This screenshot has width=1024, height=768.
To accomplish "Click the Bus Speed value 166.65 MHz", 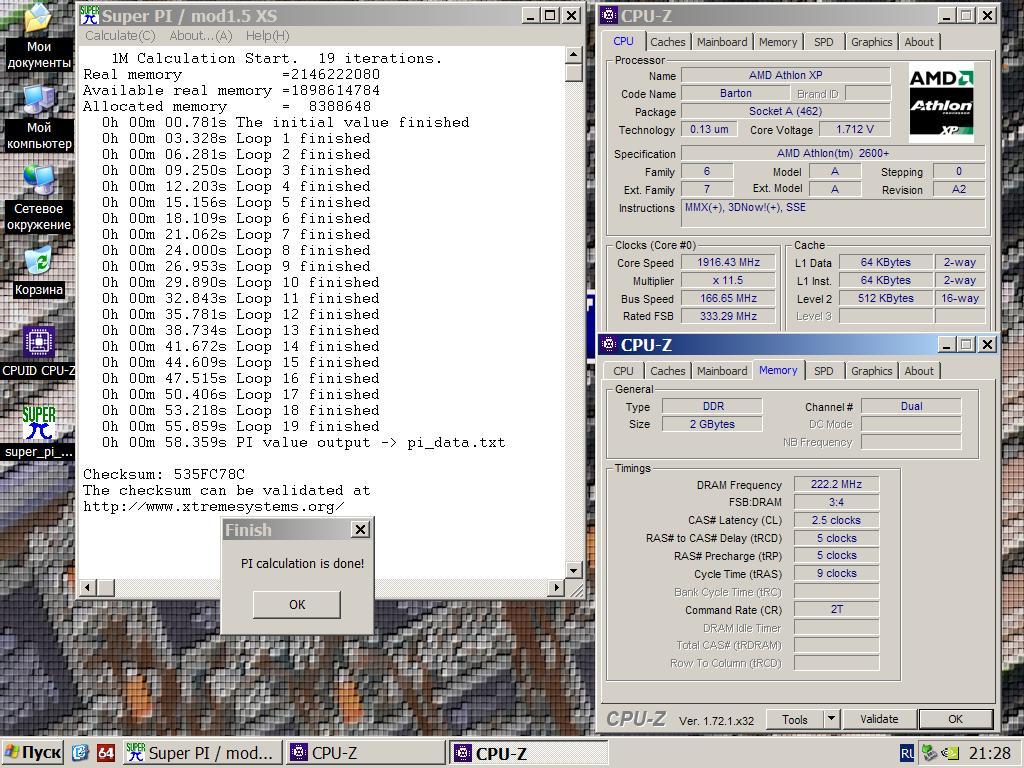I will [x=728, y=298].
